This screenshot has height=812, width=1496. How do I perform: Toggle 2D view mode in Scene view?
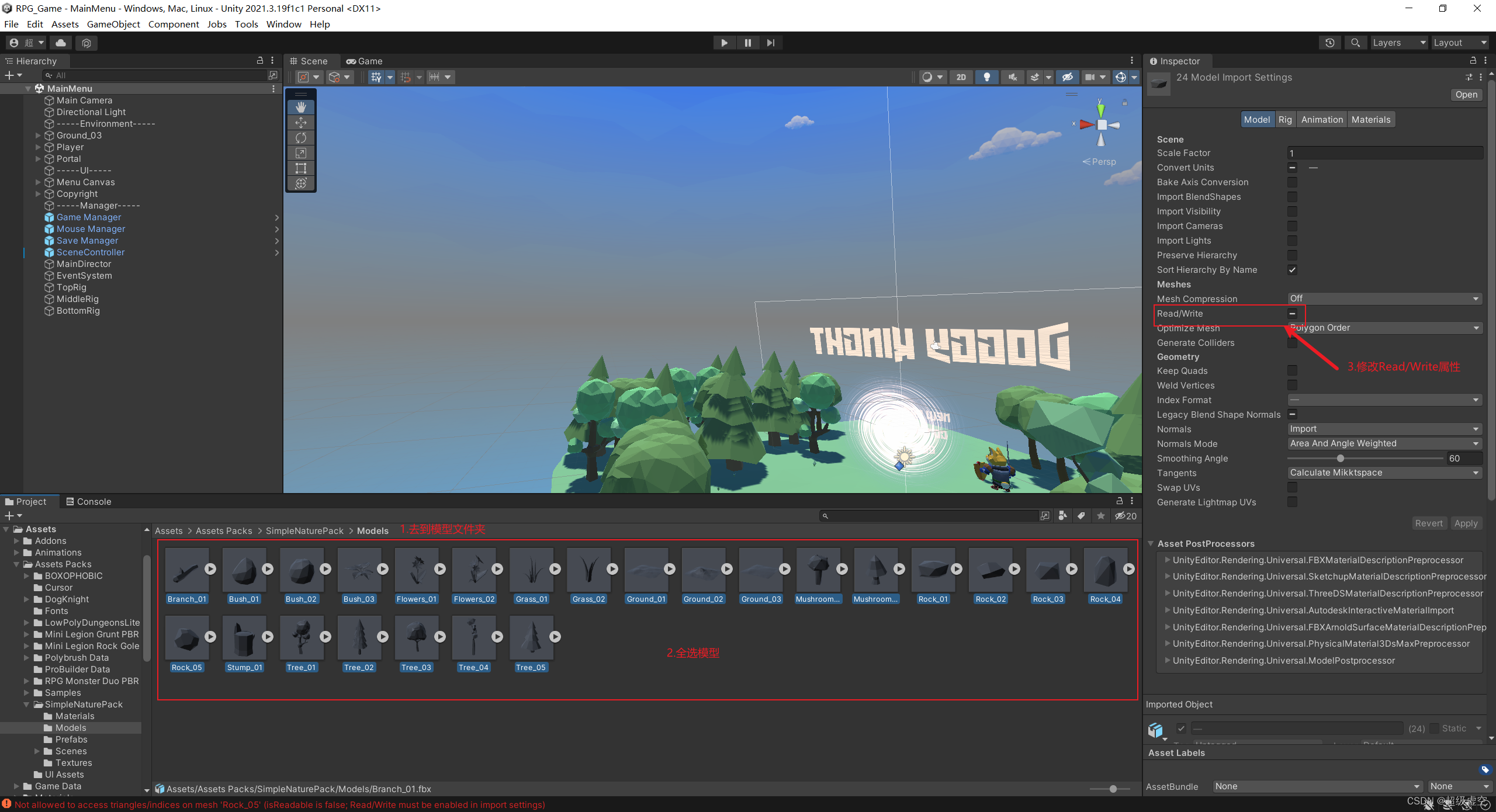(961, 77)
